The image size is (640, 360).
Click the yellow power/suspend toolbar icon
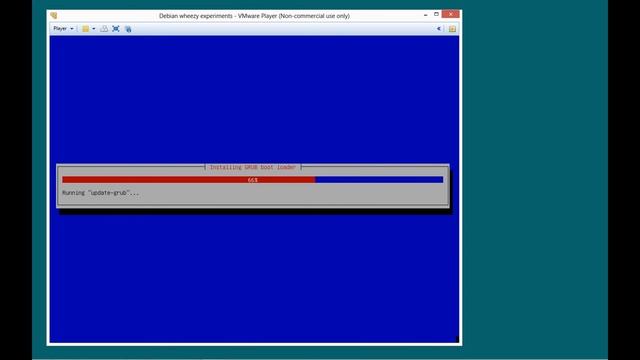click(85, 29)
